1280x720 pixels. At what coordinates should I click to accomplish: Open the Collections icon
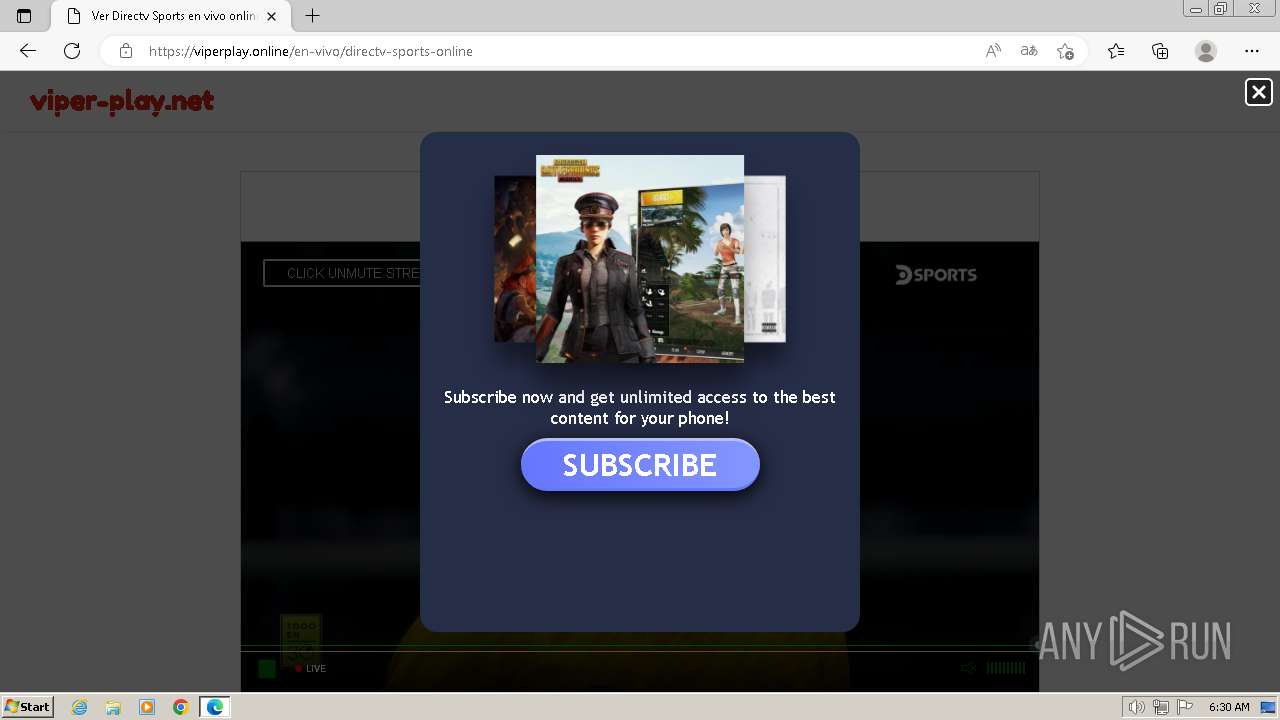1160,51
